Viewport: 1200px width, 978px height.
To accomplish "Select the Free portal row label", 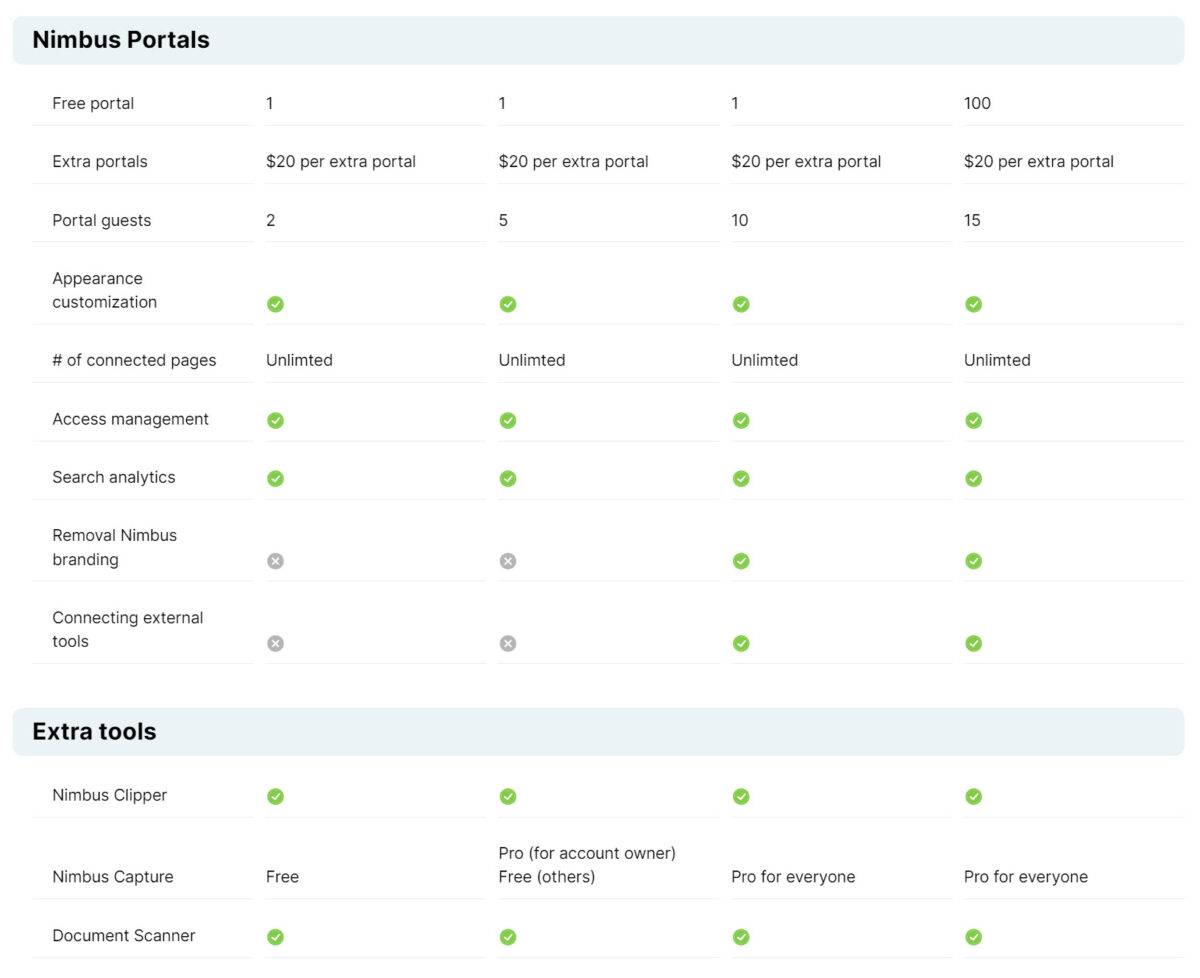I will (x=94, y=103).
